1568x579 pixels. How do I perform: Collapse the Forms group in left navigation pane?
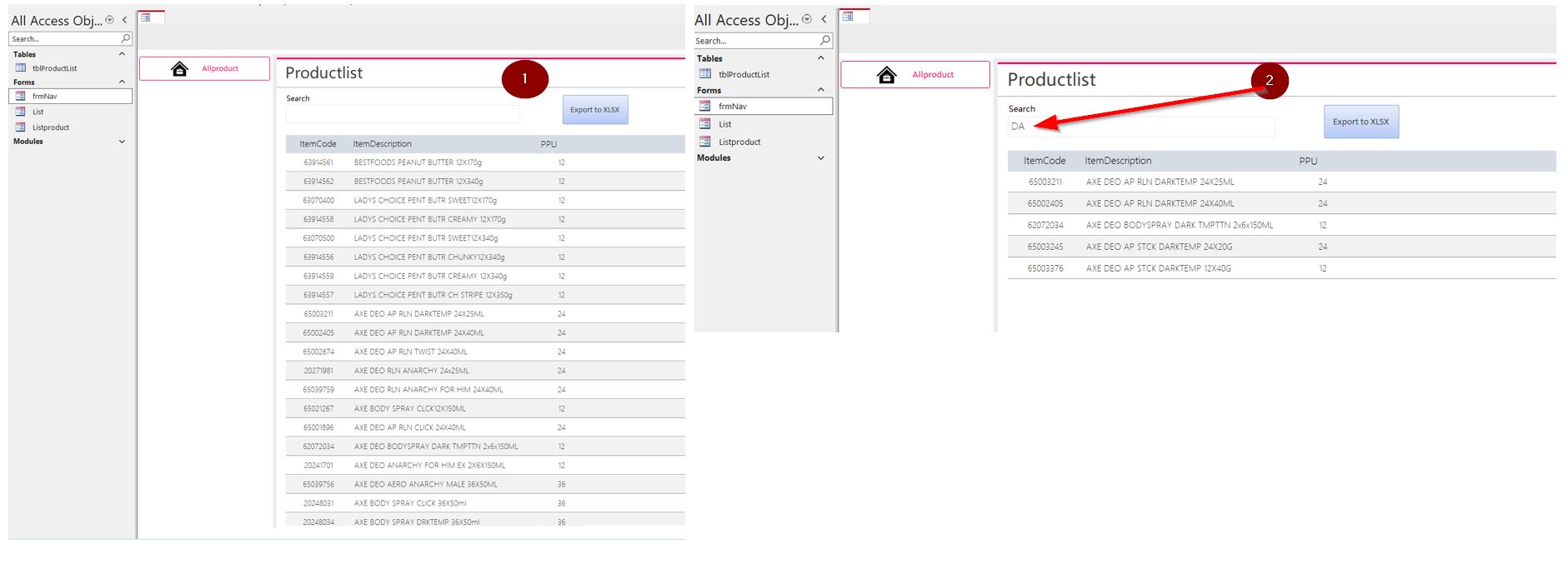[122, 82]
